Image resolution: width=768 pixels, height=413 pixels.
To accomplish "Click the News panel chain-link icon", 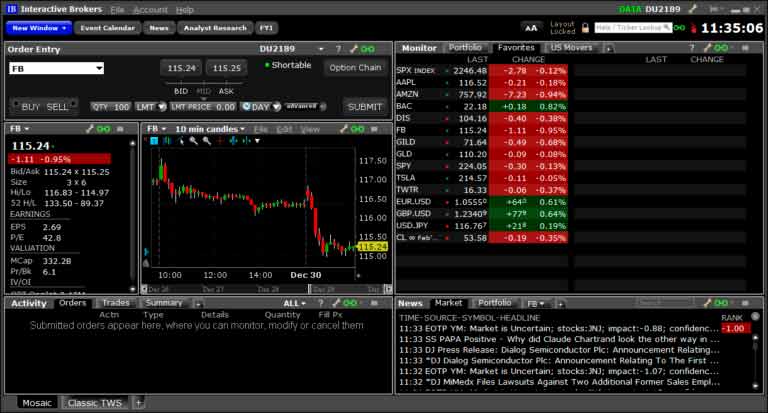I will (721, 303).
